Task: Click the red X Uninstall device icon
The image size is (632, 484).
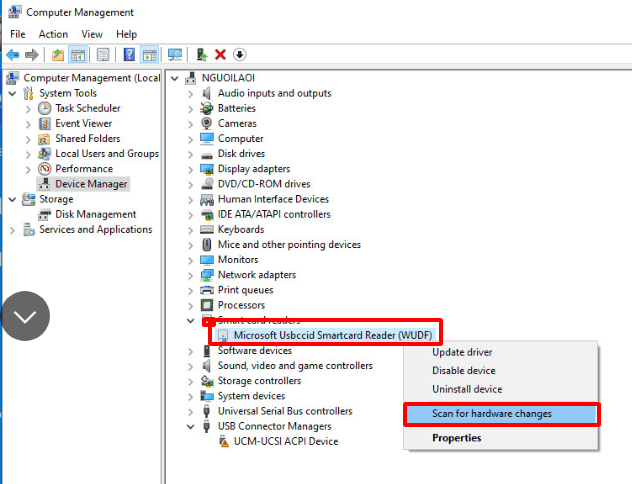Action: pyautogui.click(x=220, y=54)
